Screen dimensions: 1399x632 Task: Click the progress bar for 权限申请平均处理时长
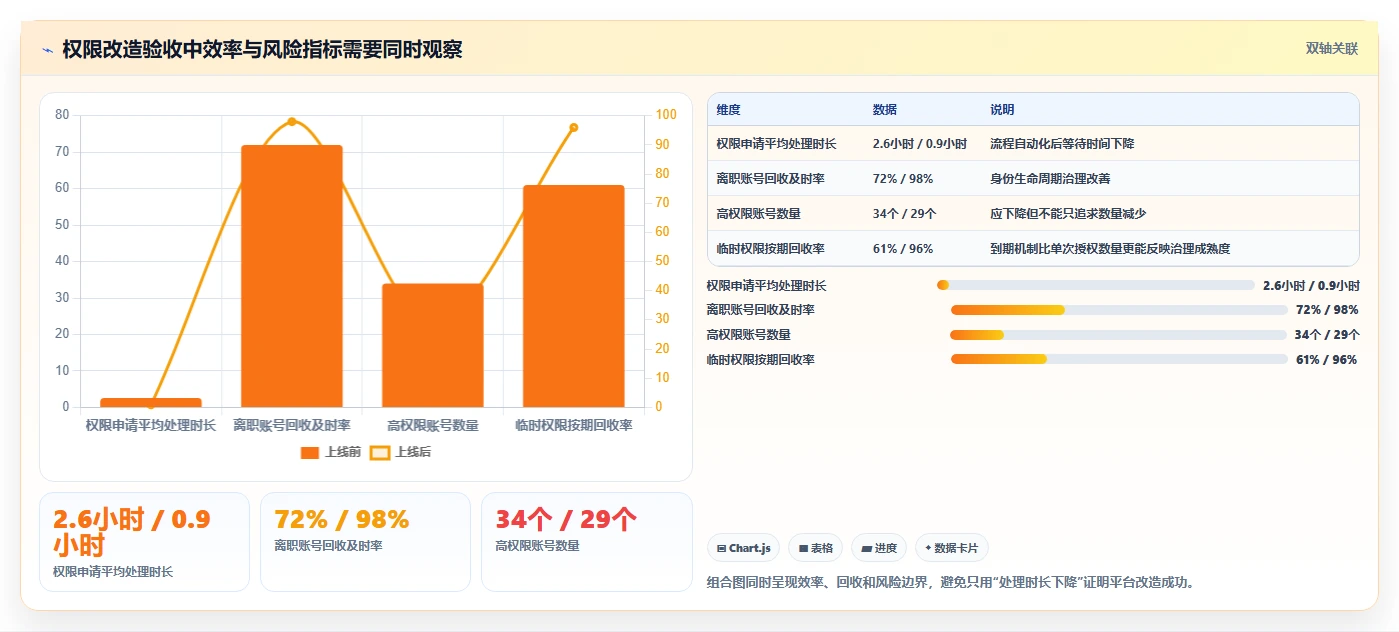1095,285
